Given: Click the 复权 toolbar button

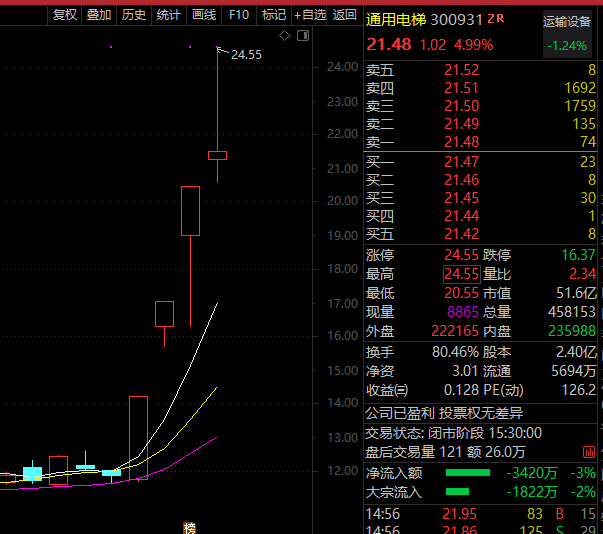Looking at the screenshot, I should (65, 15).
